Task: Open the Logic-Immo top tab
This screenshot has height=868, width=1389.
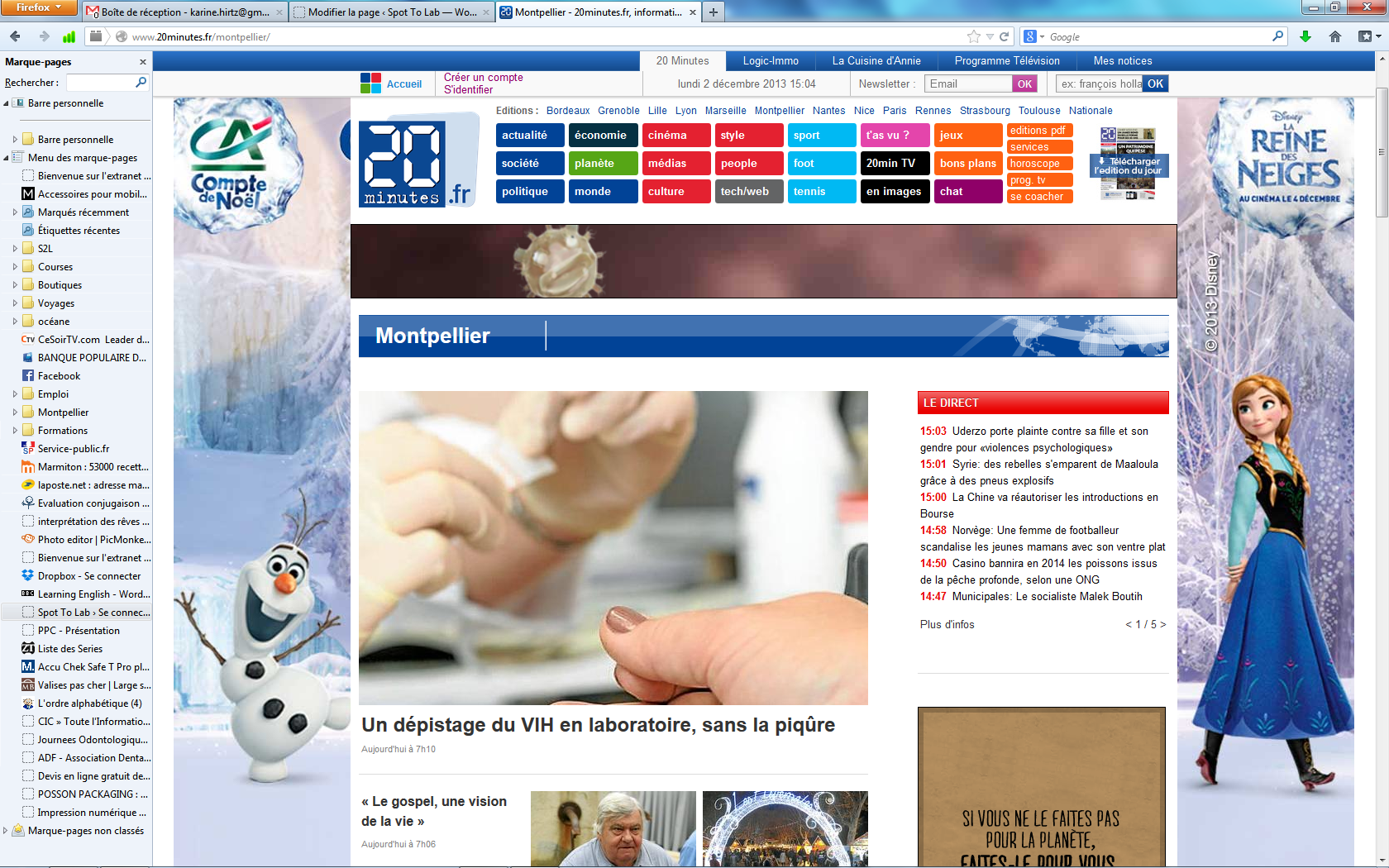Action: pos(771,60)
